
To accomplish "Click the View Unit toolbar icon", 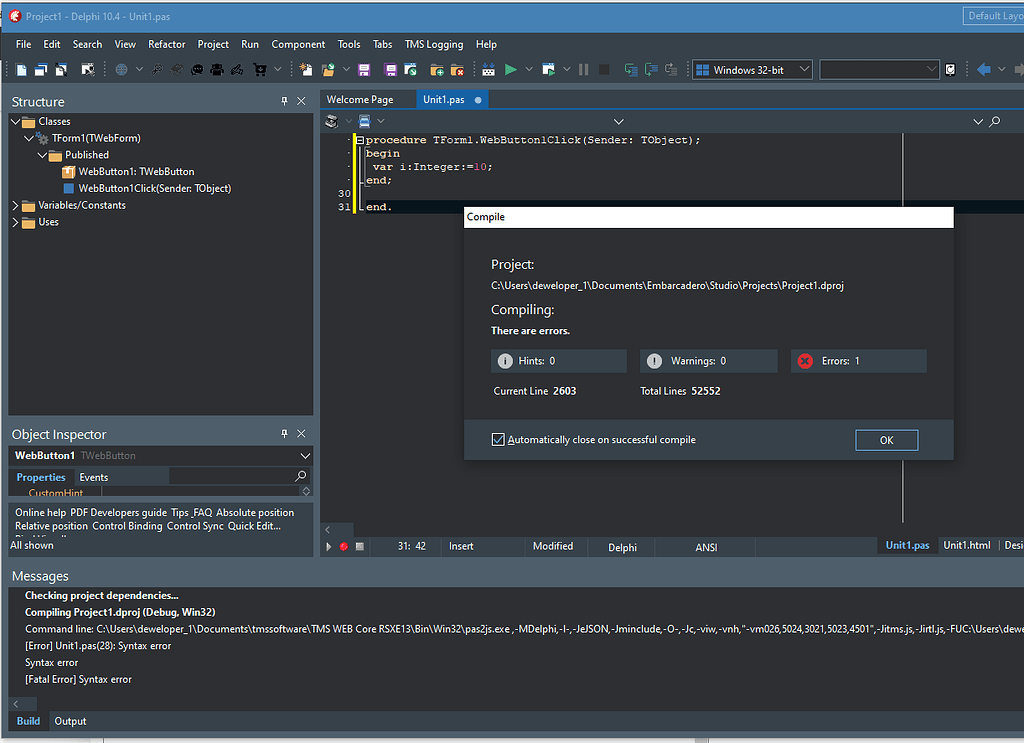I will coord(22,69).
